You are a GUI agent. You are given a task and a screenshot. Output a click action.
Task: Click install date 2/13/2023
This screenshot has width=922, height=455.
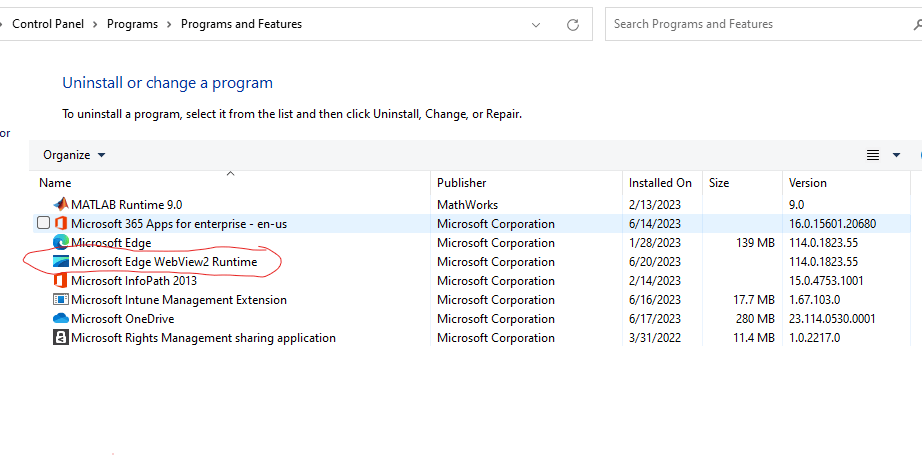[x=654, y=205]
